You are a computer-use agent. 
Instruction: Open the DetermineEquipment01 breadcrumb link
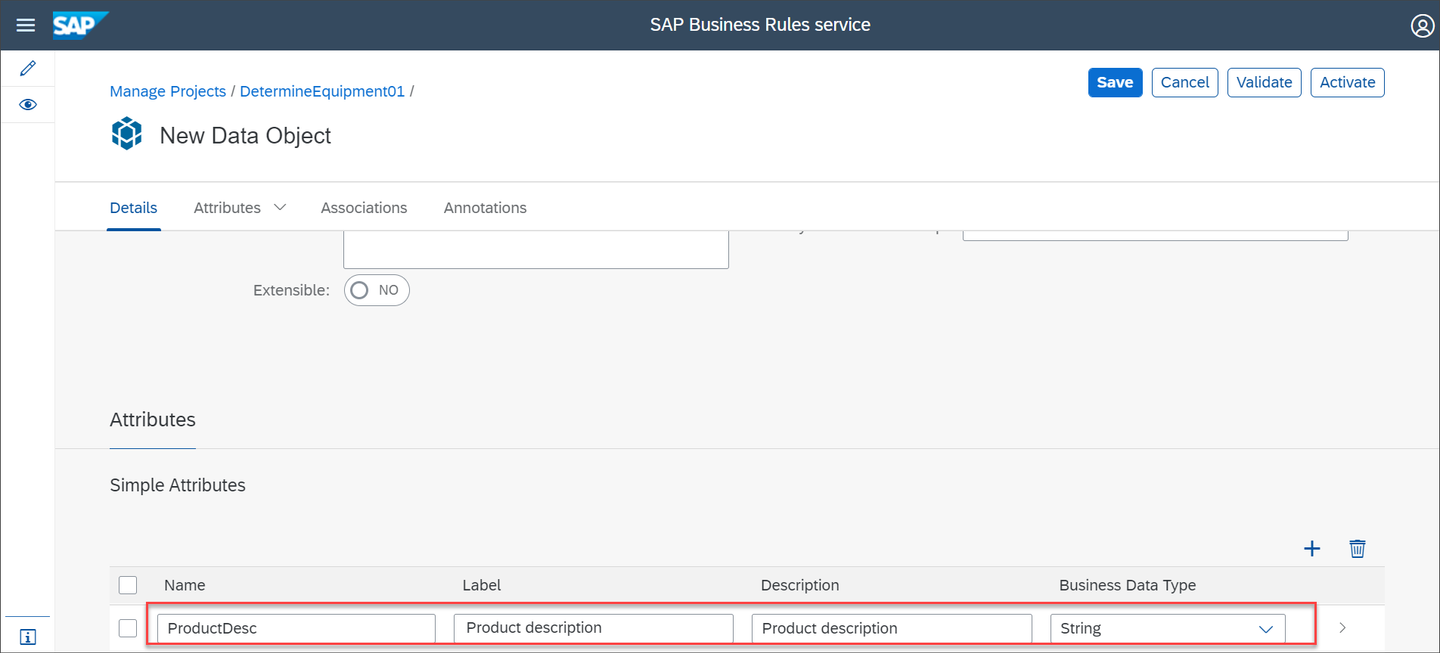coord(322,91)
